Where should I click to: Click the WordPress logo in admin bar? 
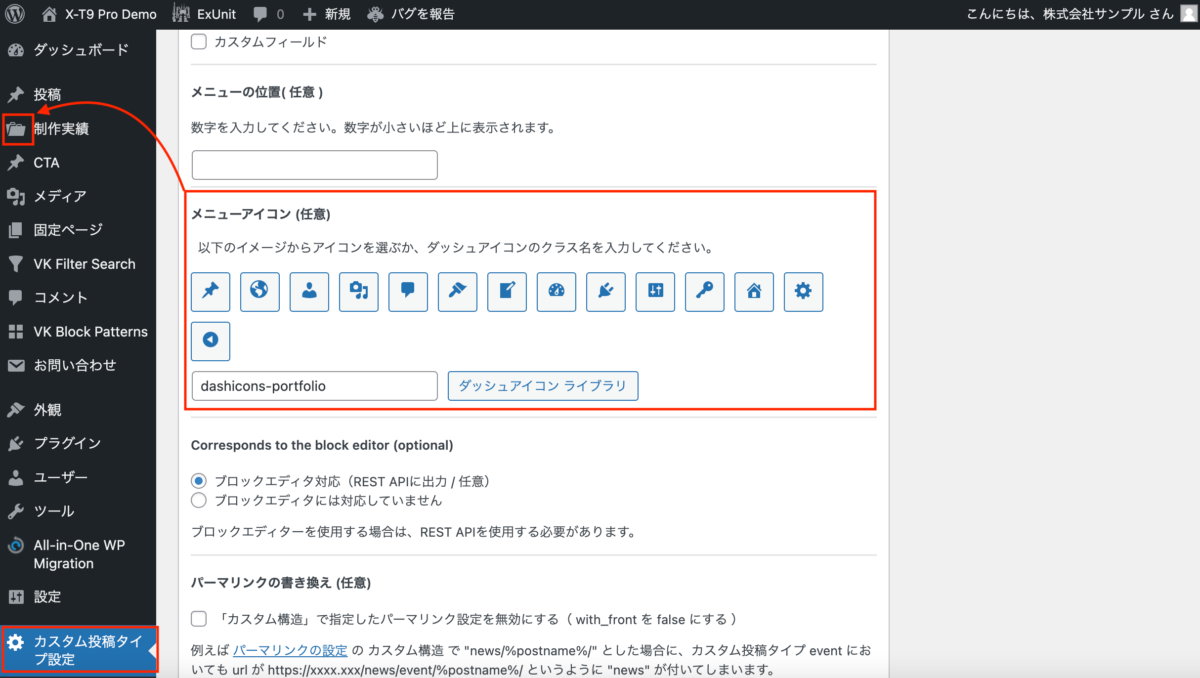[x=16, y=14]
